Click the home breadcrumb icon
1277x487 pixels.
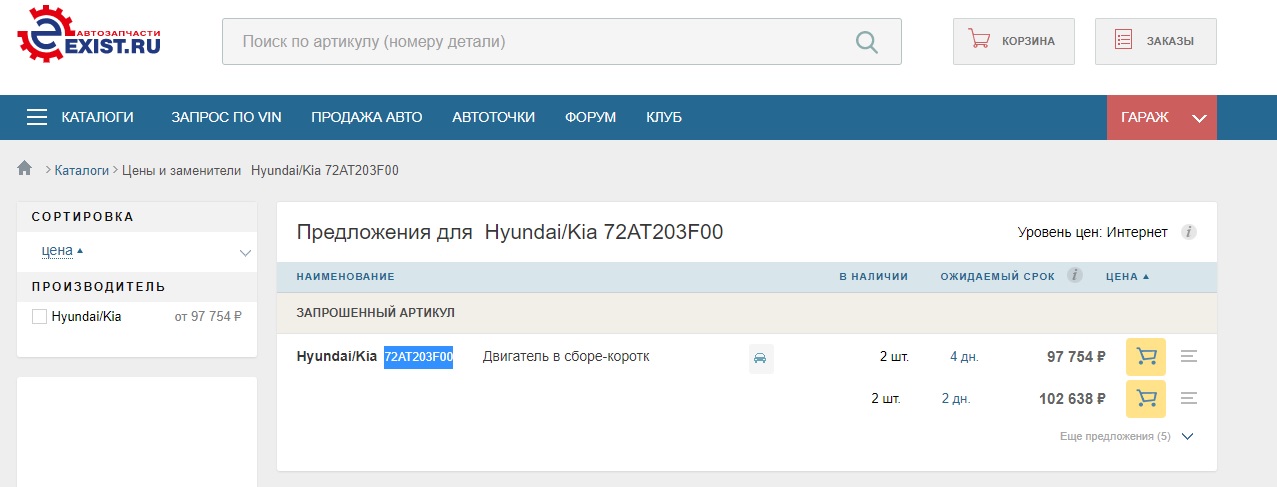click(x=25, y=169)
